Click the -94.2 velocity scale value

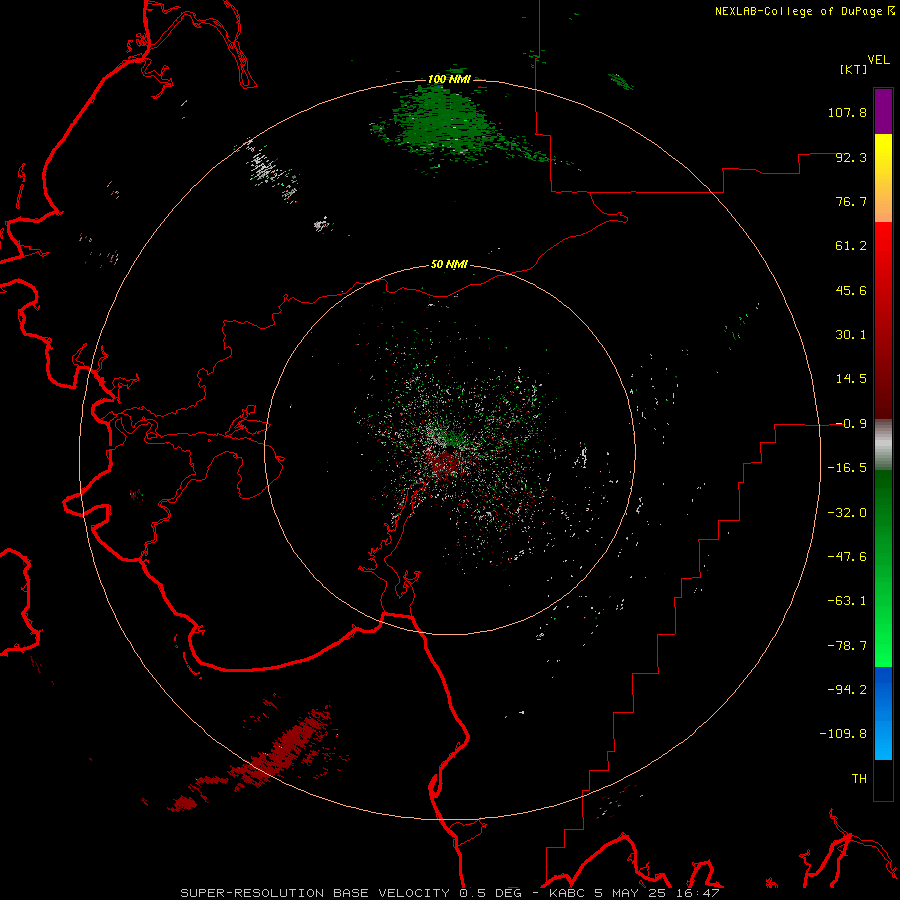pos(847,690)
